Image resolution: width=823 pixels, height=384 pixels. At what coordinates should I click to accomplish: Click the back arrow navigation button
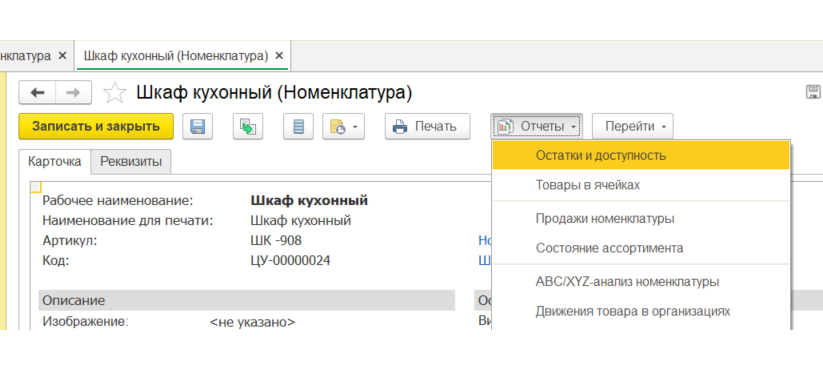(x=37, y=93)
